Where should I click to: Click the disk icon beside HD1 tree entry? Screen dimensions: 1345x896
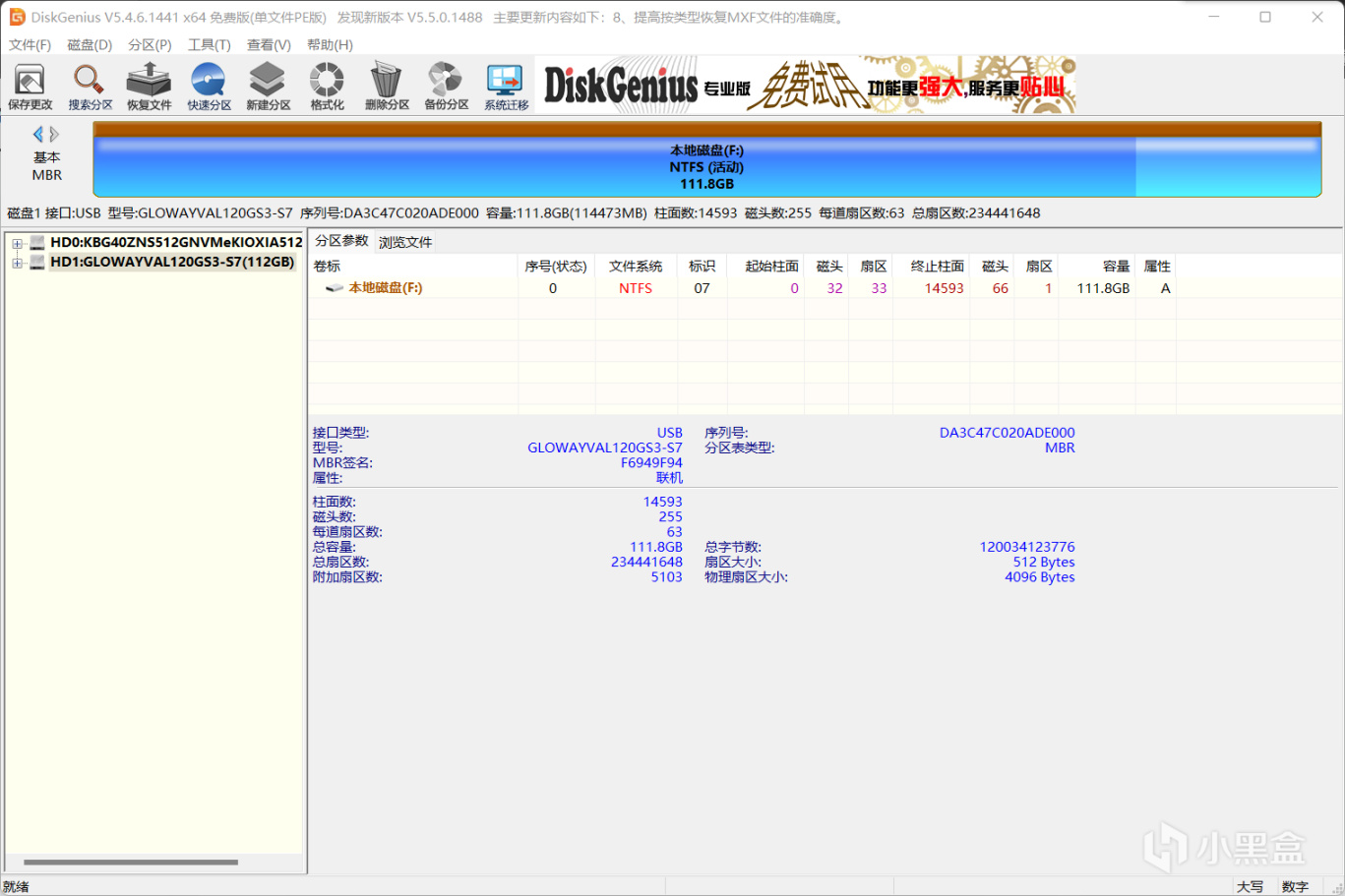pos(37,262)
